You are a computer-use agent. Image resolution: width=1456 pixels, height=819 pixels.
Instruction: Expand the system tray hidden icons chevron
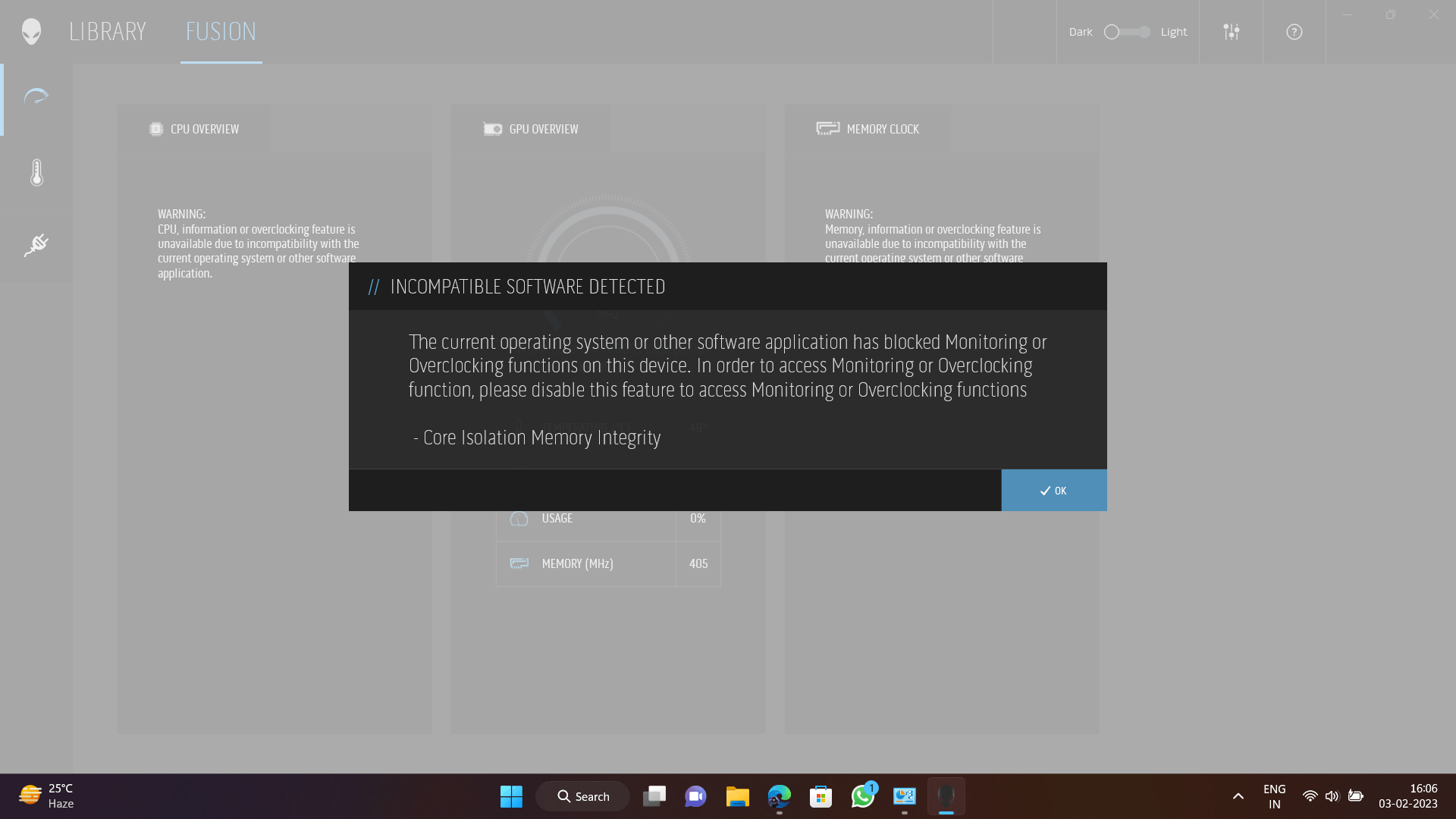(x=1238, y=796)
